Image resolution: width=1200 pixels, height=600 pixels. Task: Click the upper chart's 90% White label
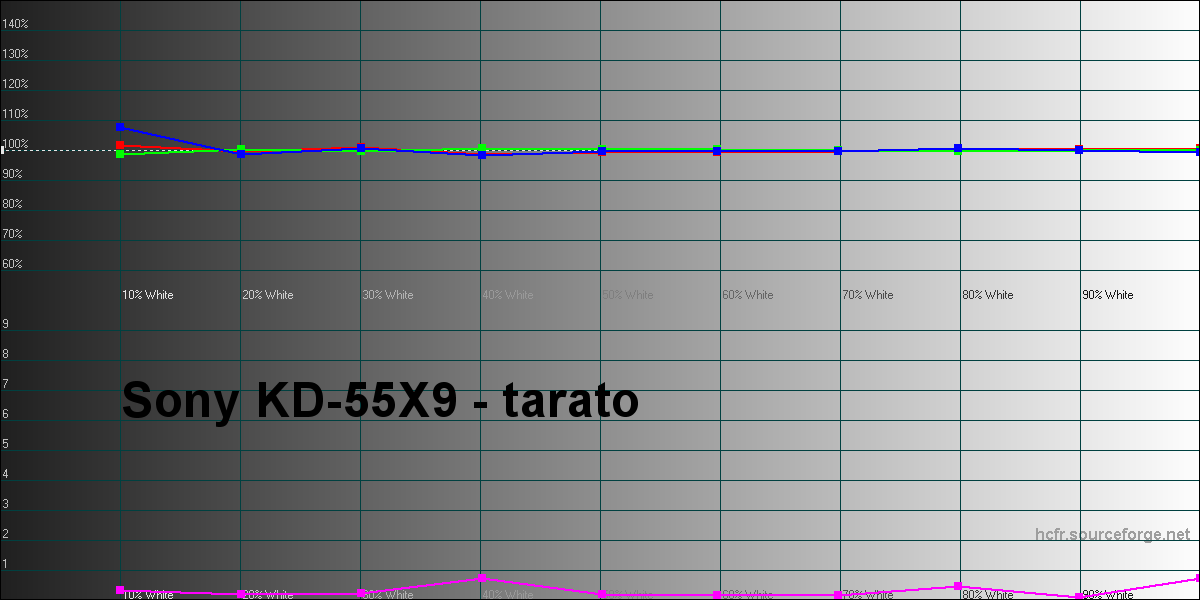(x=1108, y=295)
